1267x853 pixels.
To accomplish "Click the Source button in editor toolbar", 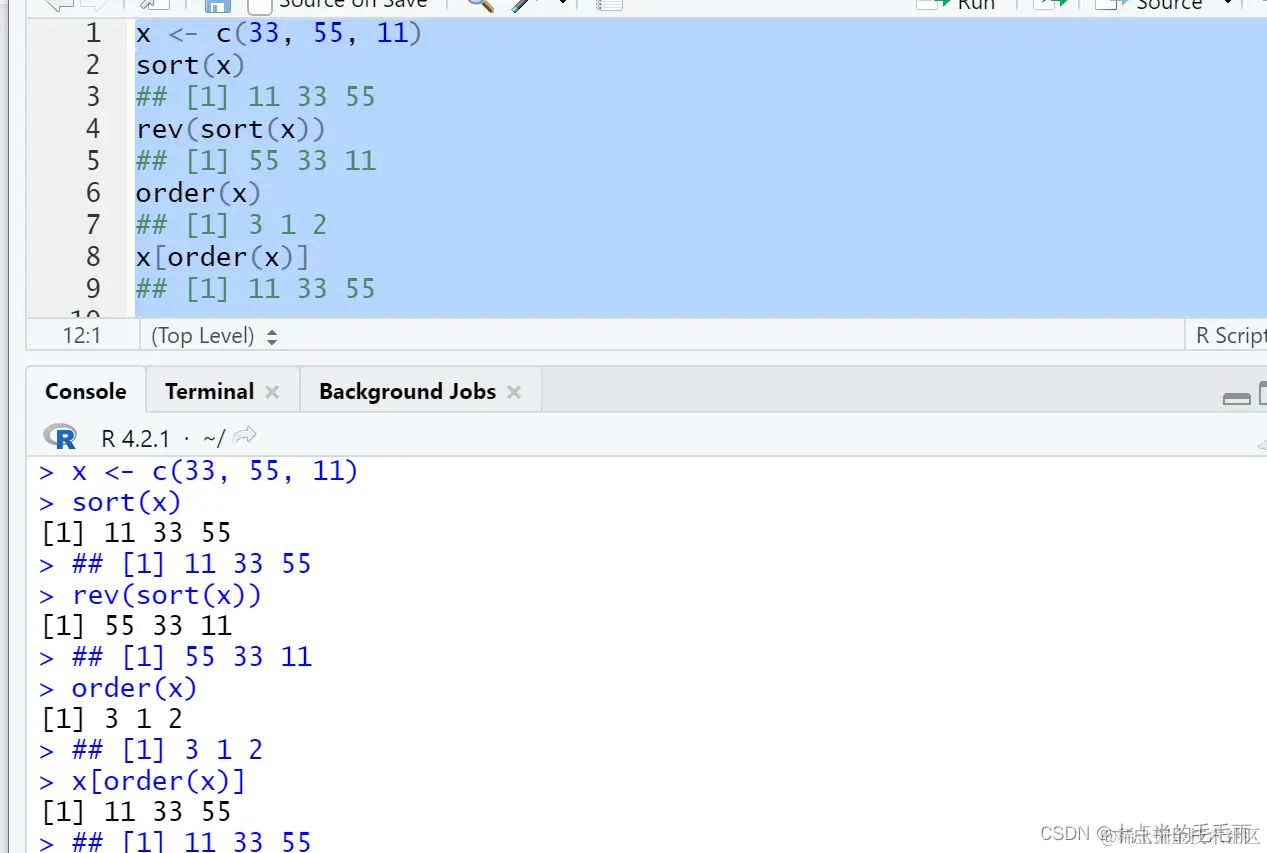I will (1150, 4).
